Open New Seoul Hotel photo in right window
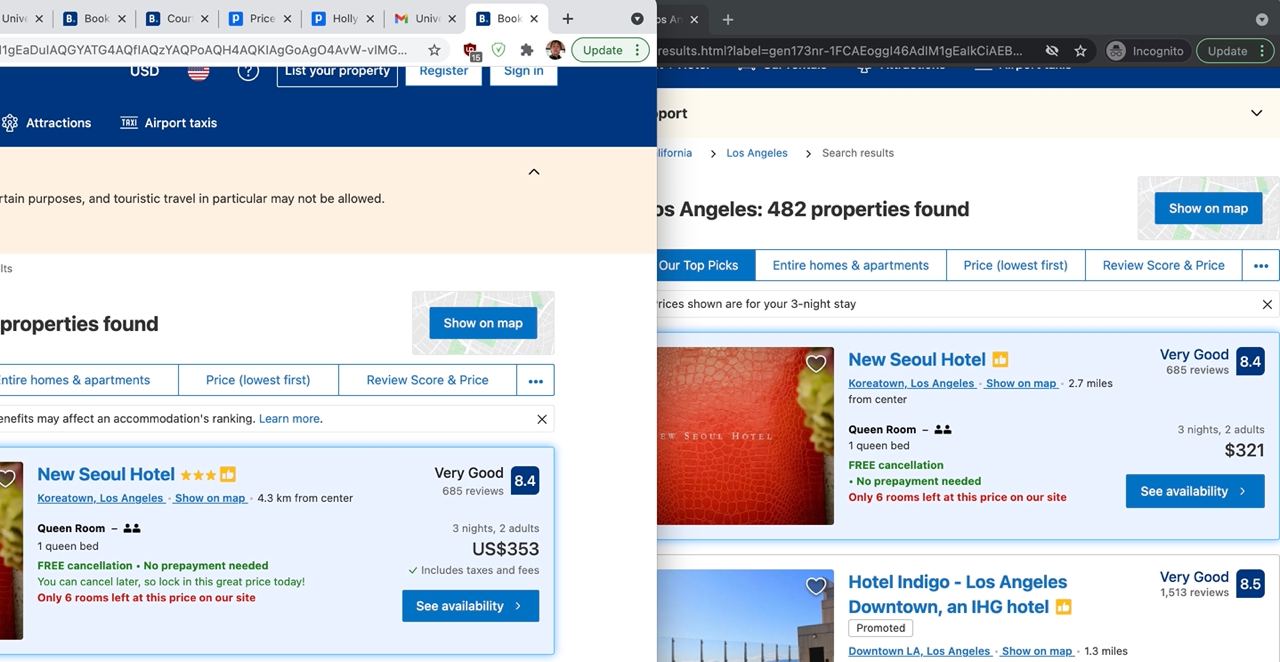This screenshot has width=1280, height=662. pyautogui.click(x=745, y=436)
